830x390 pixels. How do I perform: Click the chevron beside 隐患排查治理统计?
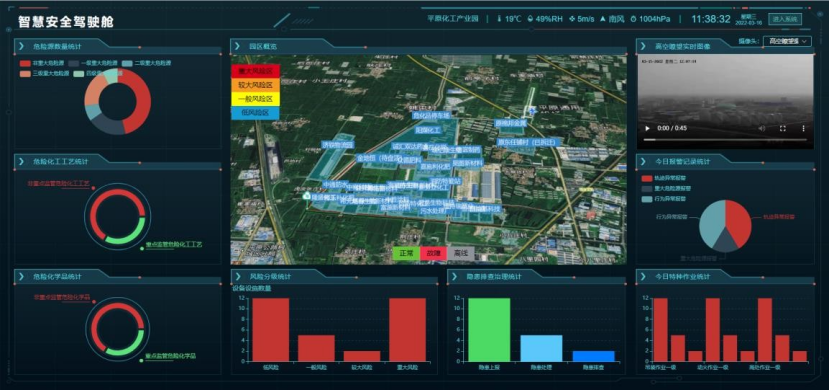[454, 276]
